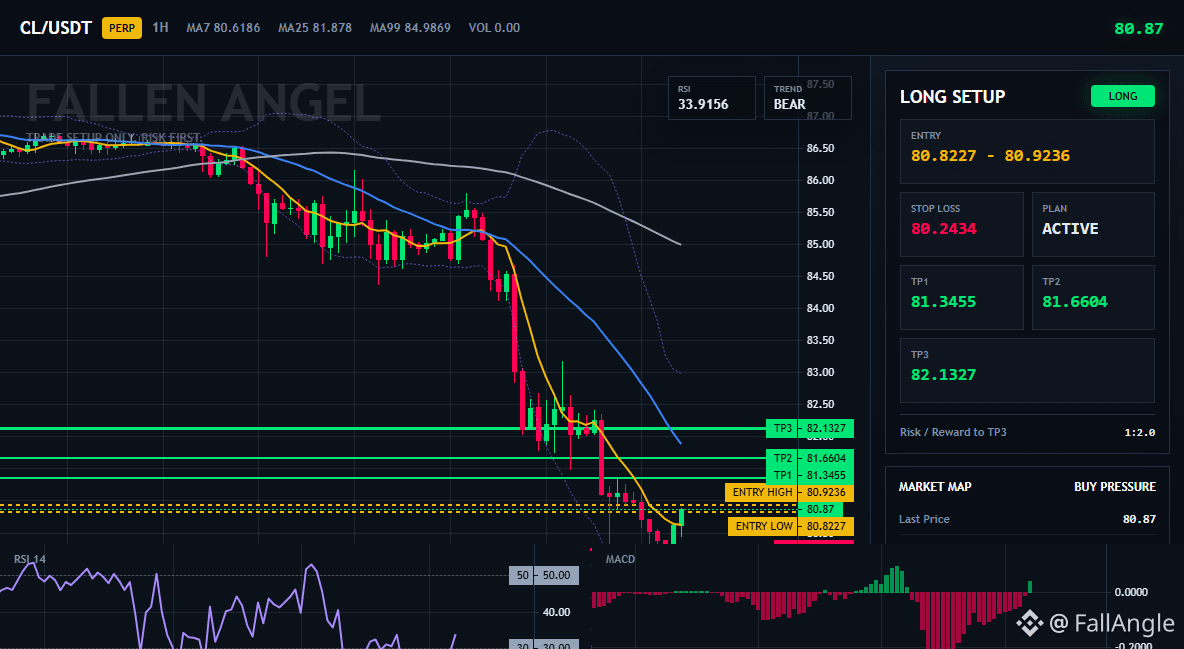
Task: Click the RSI 14 panel label
Action: (x=29, y=559)
